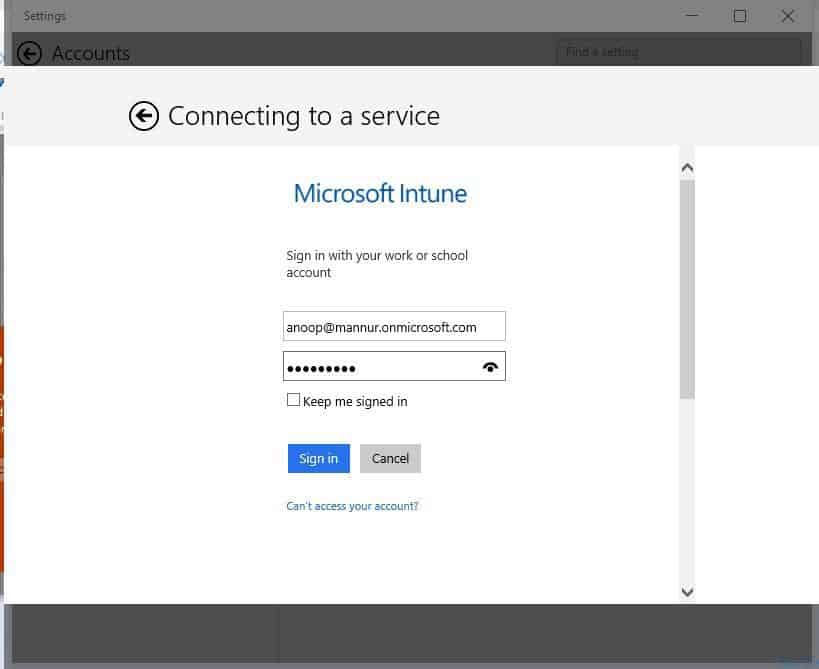This screenshot has height=669, width=819.
Task: Click Sign in with your work or school account text
Action: pos(377,264)
